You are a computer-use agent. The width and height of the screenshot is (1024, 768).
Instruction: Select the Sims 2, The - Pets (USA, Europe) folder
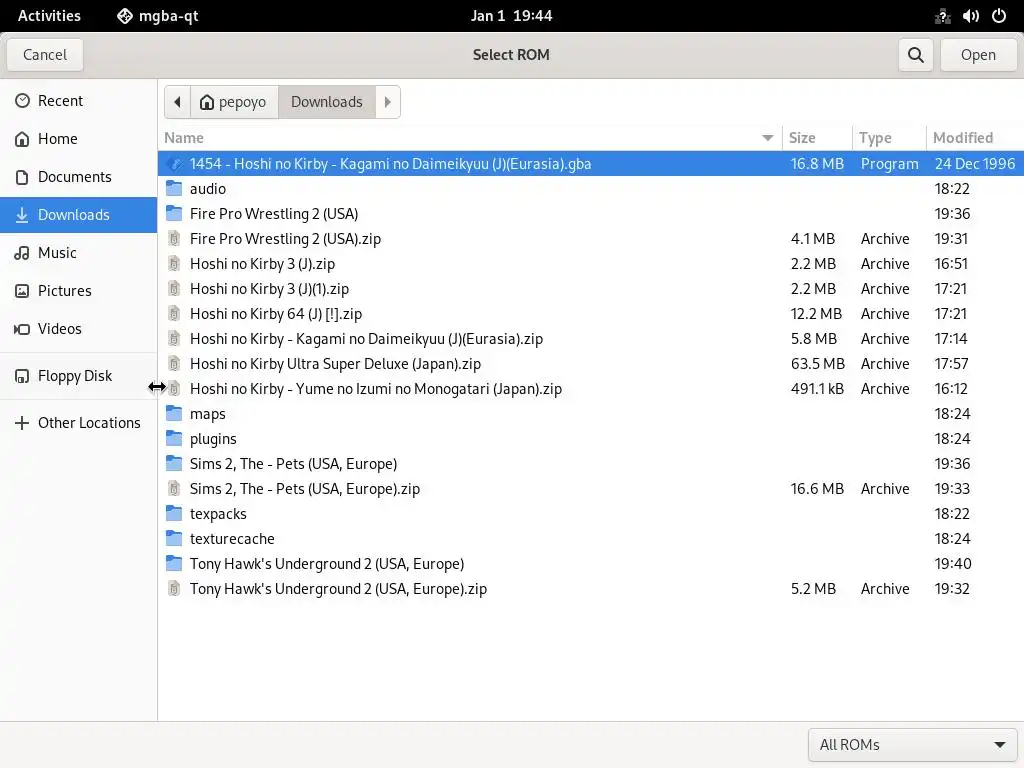point(590,464)
